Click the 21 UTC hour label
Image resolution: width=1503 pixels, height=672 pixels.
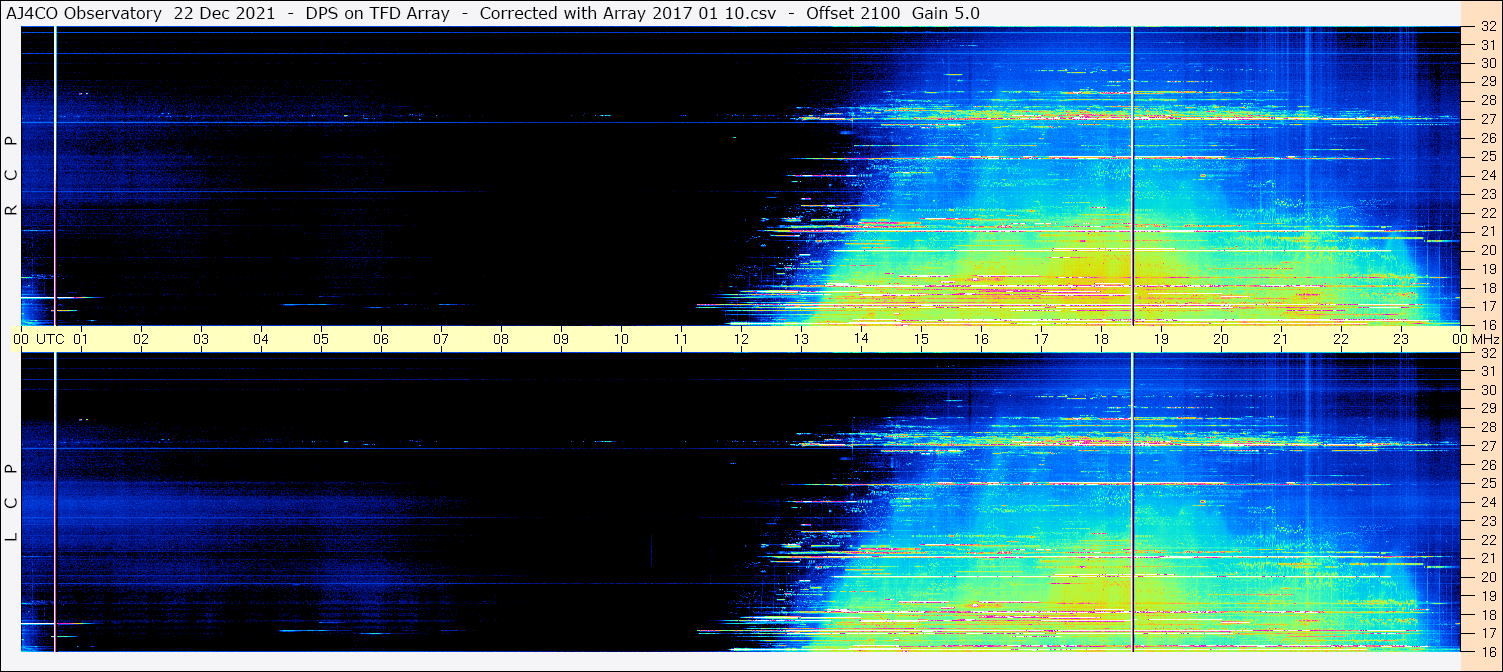coord(1281,339)
